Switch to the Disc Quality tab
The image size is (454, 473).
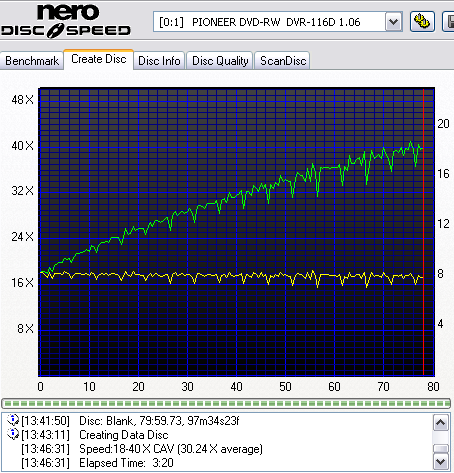[220, 61]
